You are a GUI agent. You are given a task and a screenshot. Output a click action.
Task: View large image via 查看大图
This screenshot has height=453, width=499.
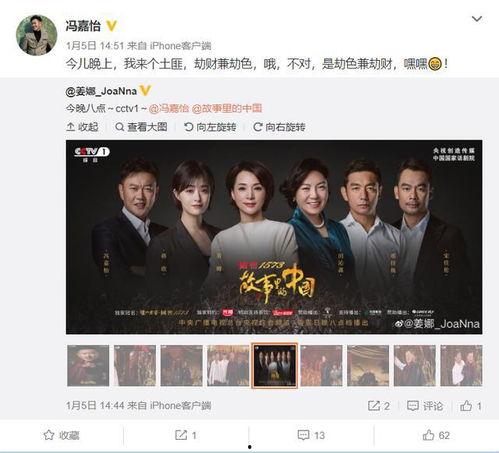tap(141, 127)
